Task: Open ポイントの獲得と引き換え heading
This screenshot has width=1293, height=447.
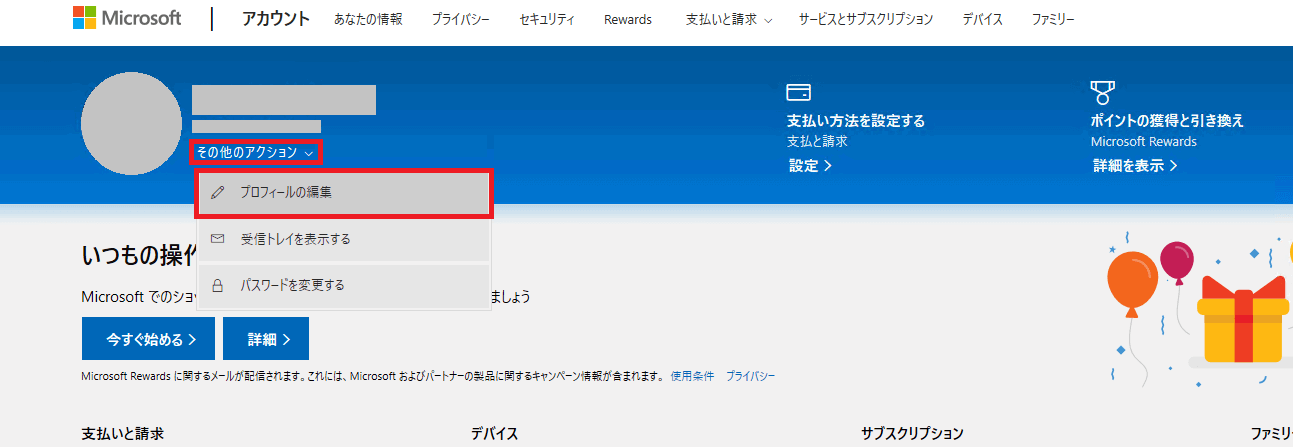Action: 1167,121
